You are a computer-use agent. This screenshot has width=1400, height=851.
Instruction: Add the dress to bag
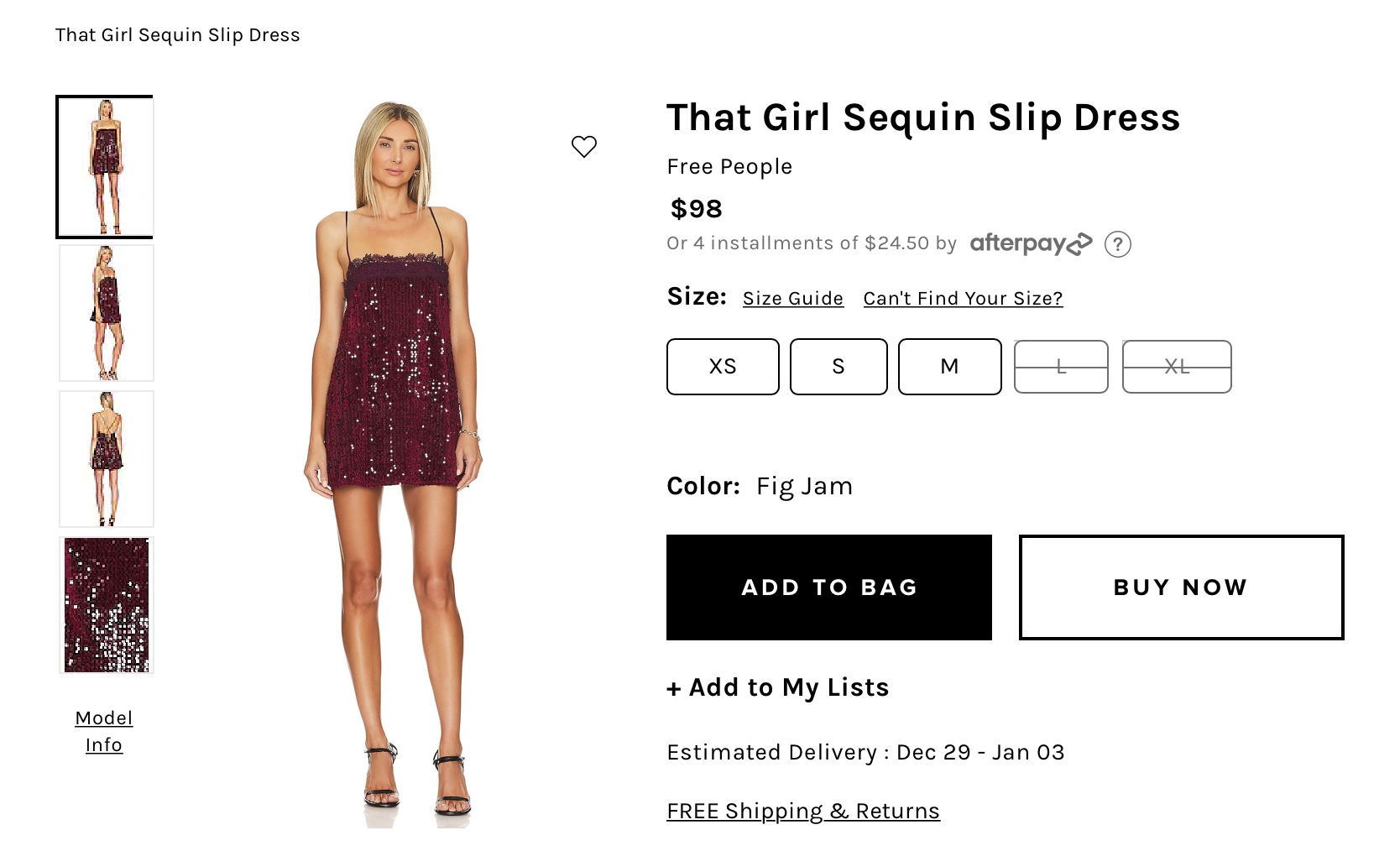click(828, 587)
